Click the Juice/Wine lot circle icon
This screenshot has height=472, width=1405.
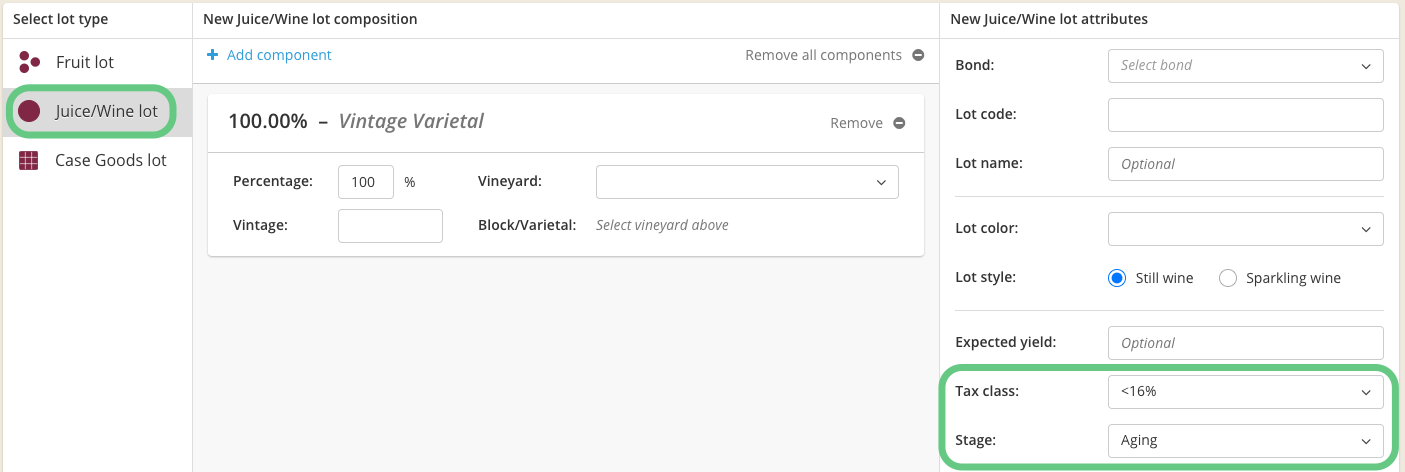pyautogui.click(x=29, y=111)
